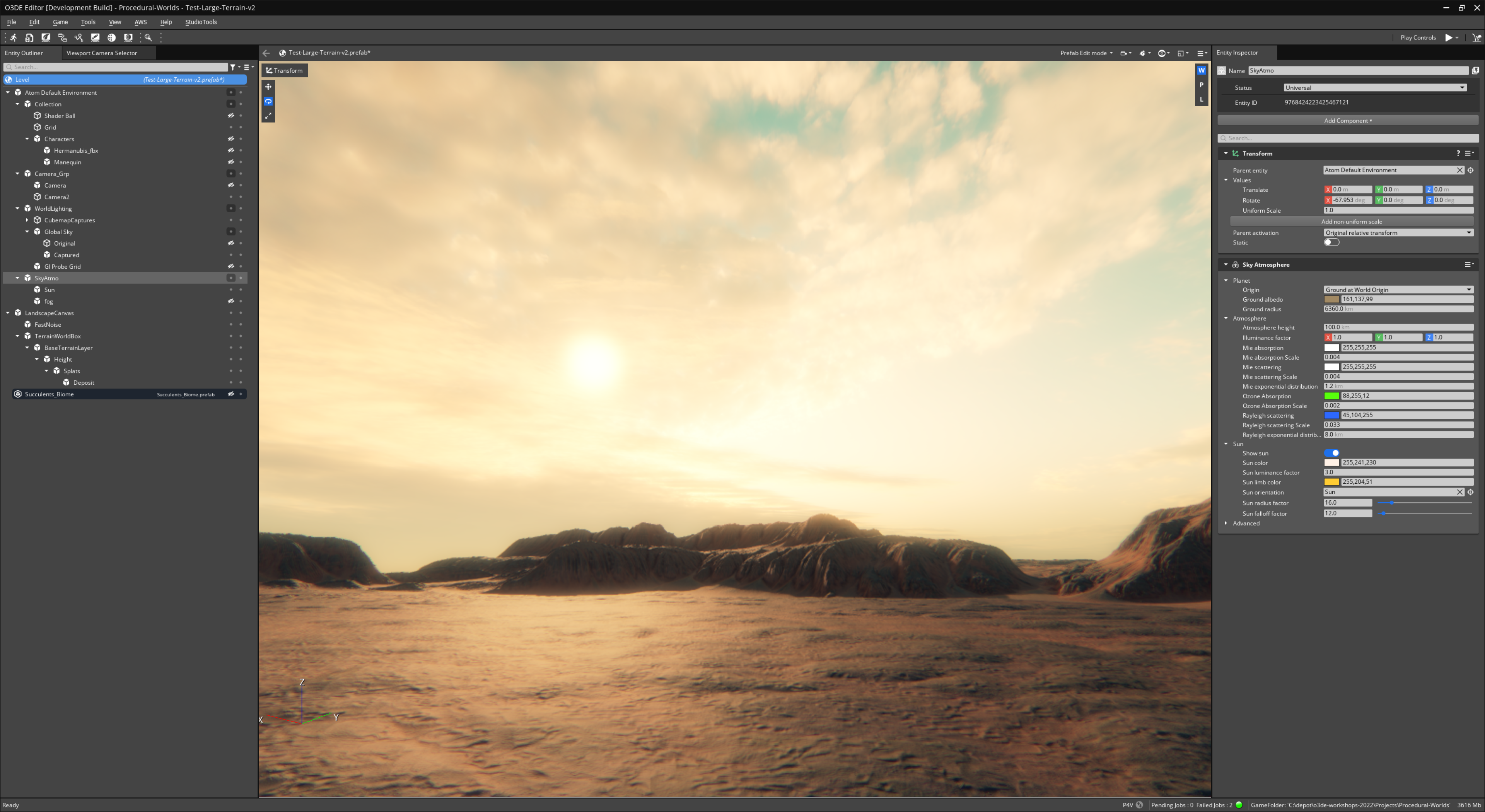Switch to Local space L button
The height and width of the screenshot is (812, 1485).
pyautogui.click(x=1202, y=100)
